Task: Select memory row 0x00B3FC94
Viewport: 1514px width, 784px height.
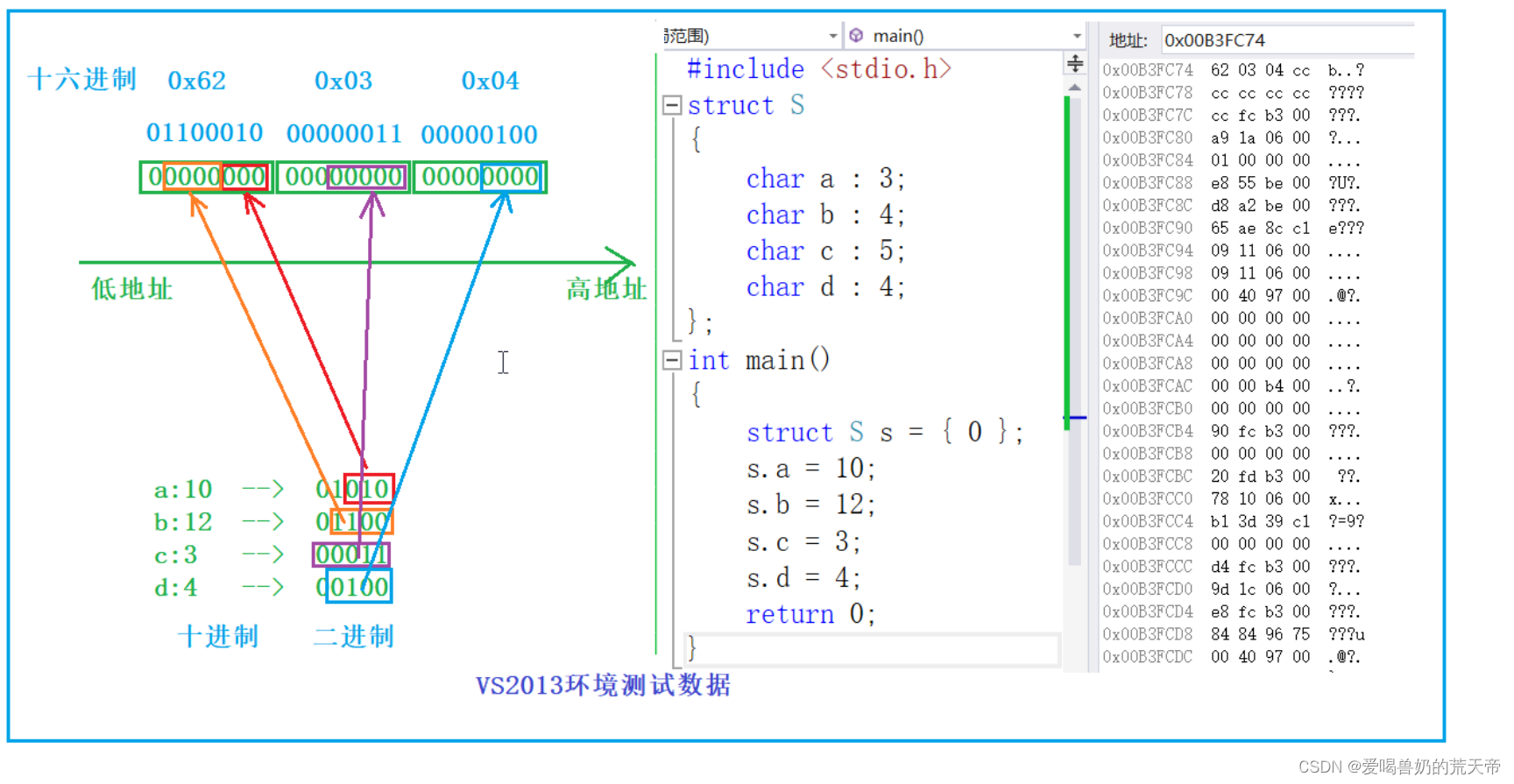Action: click(1234, 251)
